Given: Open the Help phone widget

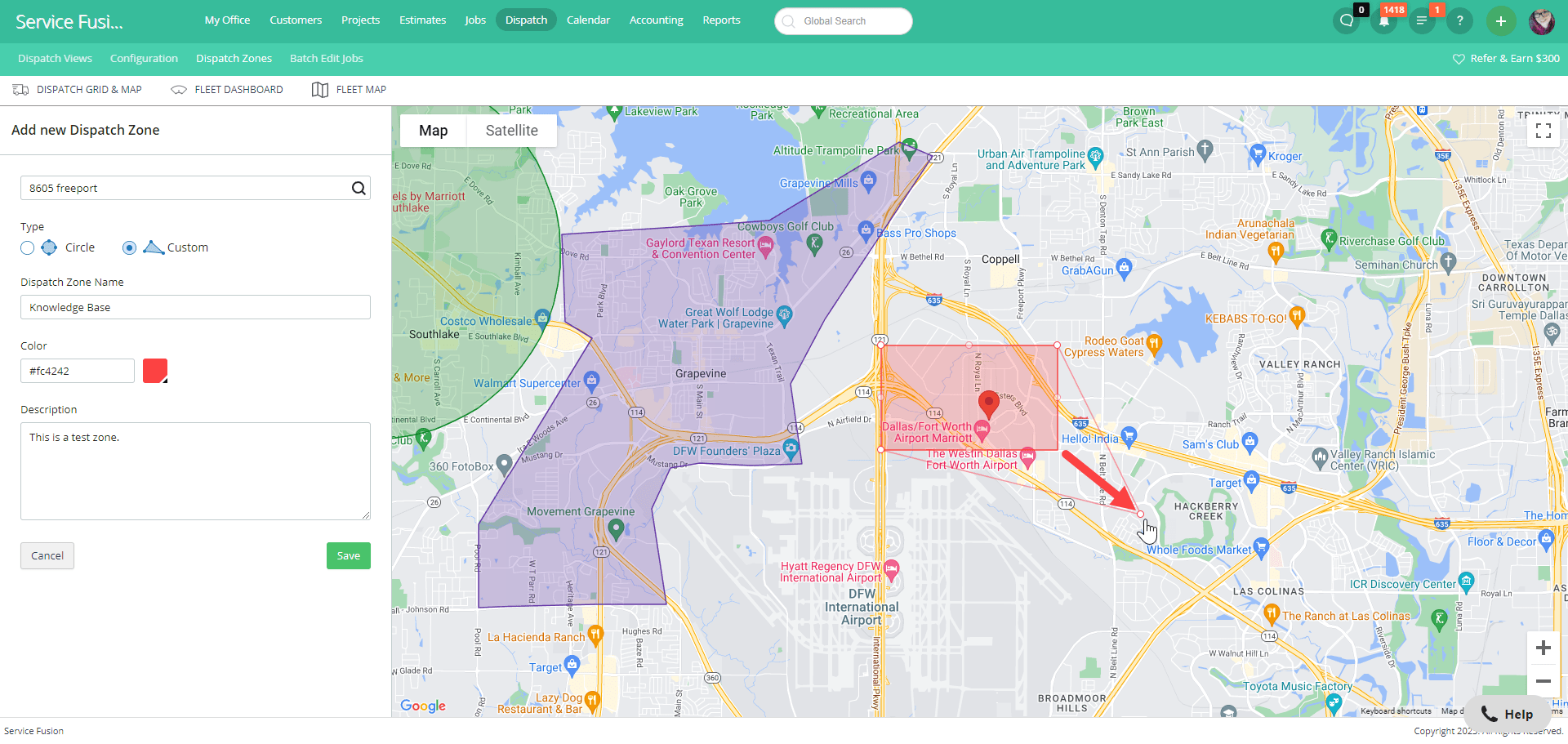Looking at the screenshot, I should [x=1508, y=715].
